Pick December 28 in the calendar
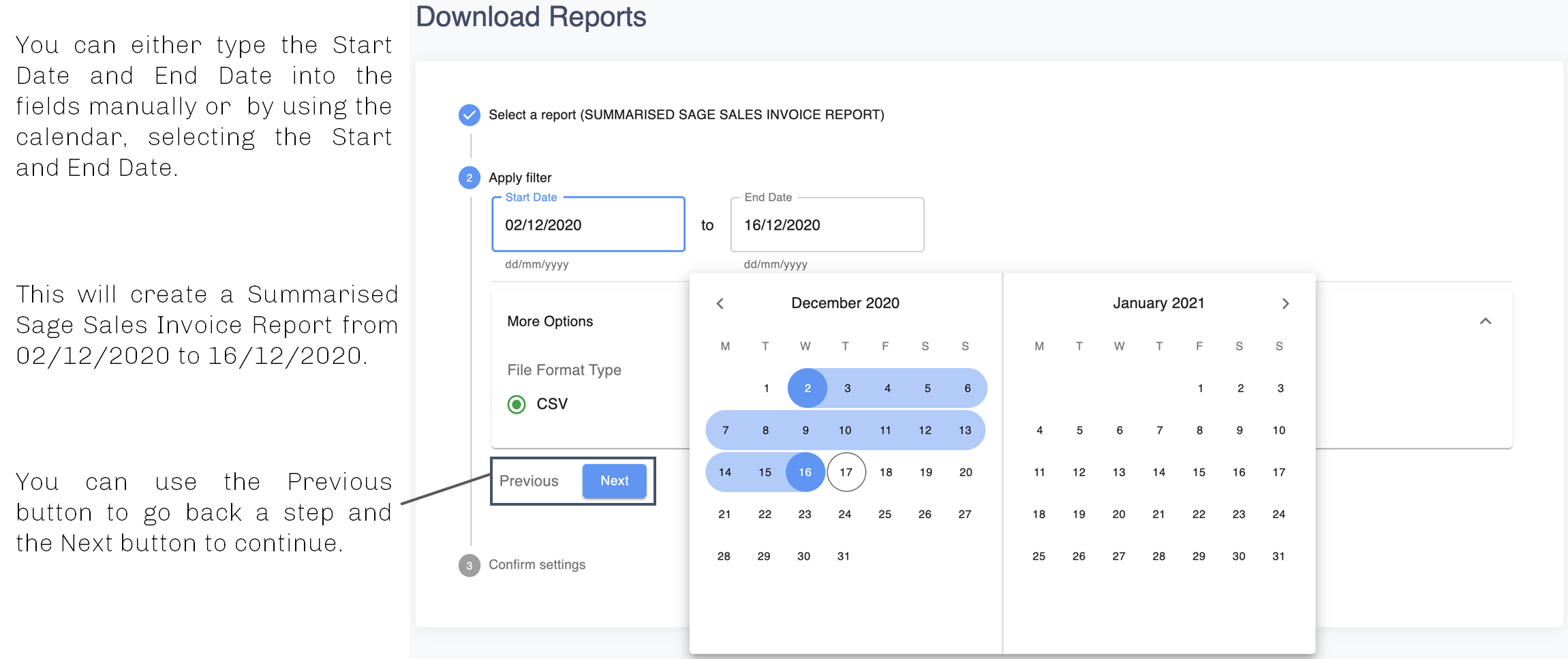Viewport: 1568px width, 659px height. (x=724, y=556)
